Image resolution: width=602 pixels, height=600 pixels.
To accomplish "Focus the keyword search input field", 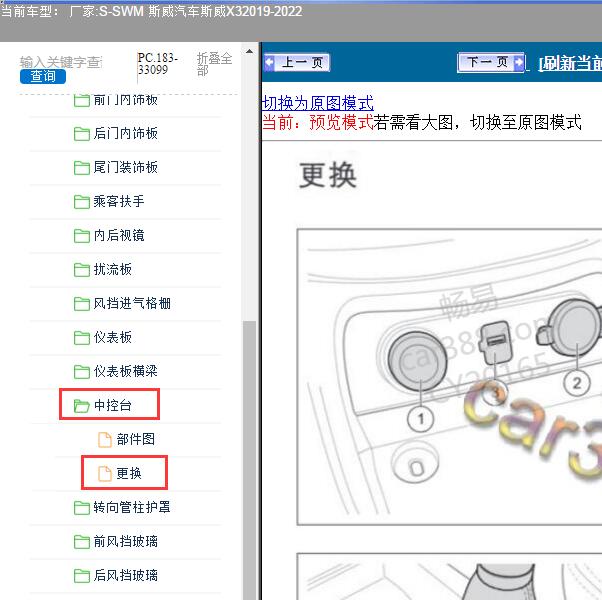I will (61, 62).
